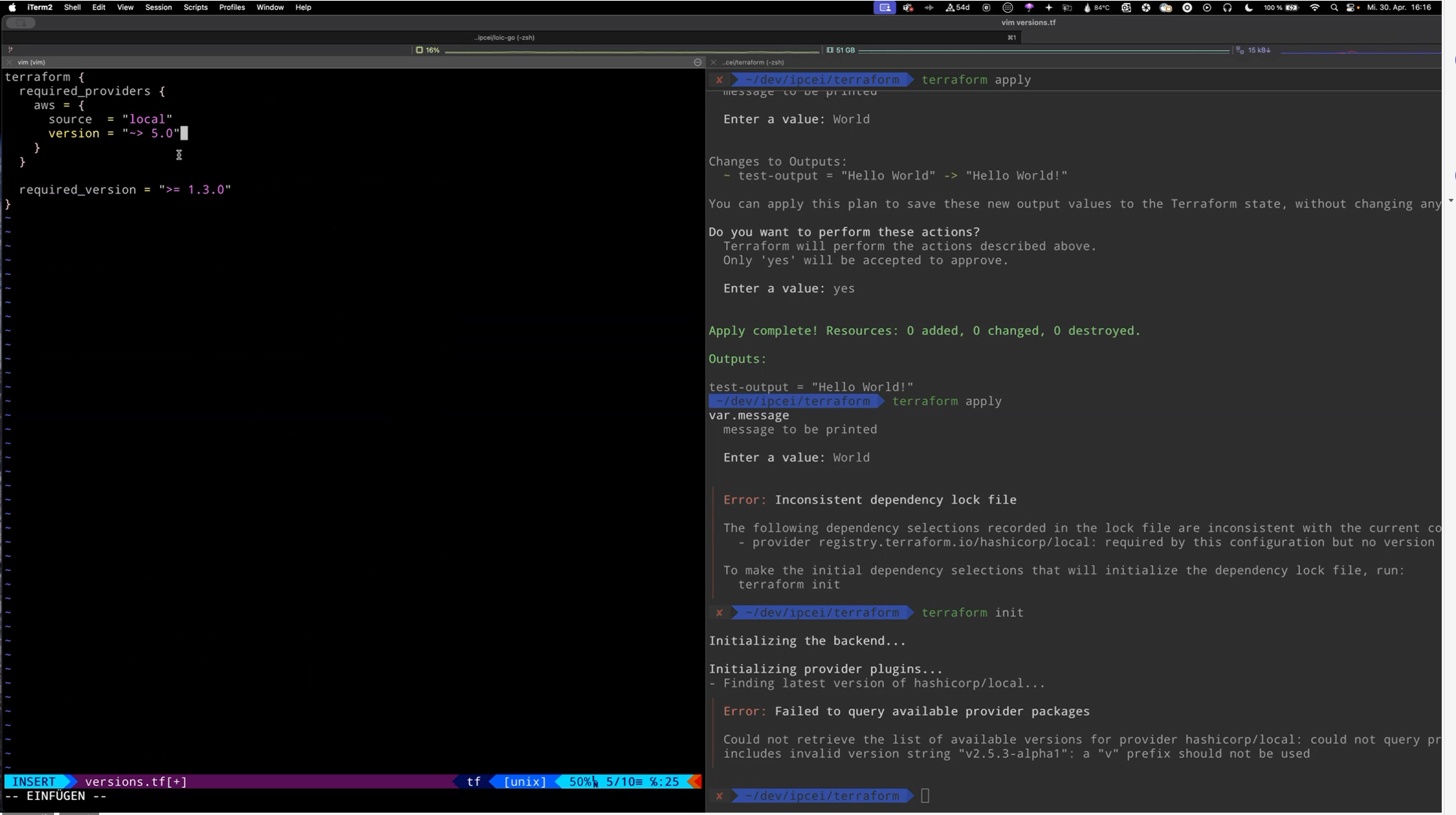Screen dimensions: 1456x815
Task: Open the Shell menu
Action: click(x=72, y=8)
